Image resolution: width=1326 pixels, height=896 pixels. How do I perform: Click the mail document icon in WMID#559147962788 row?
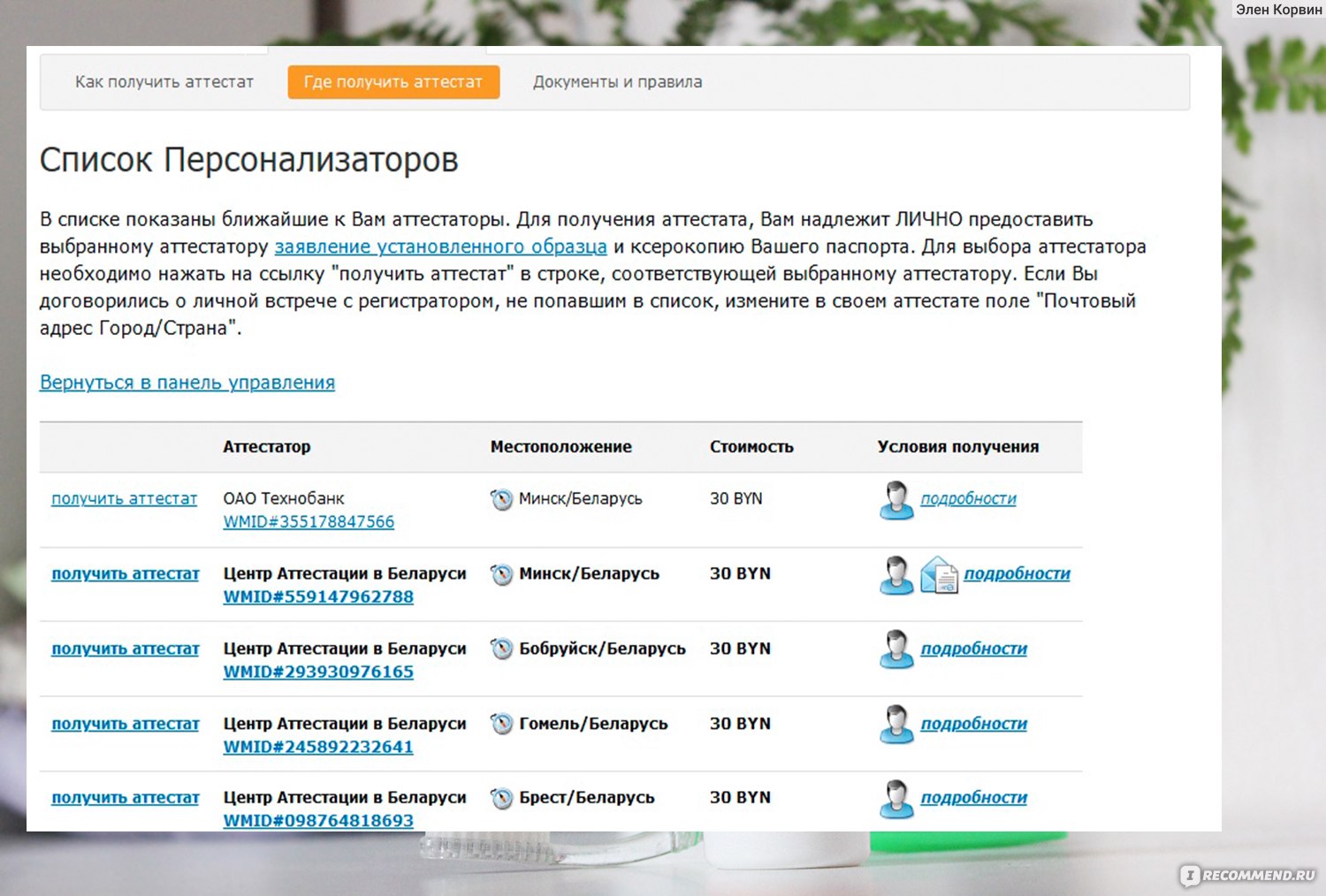(939, 575)
